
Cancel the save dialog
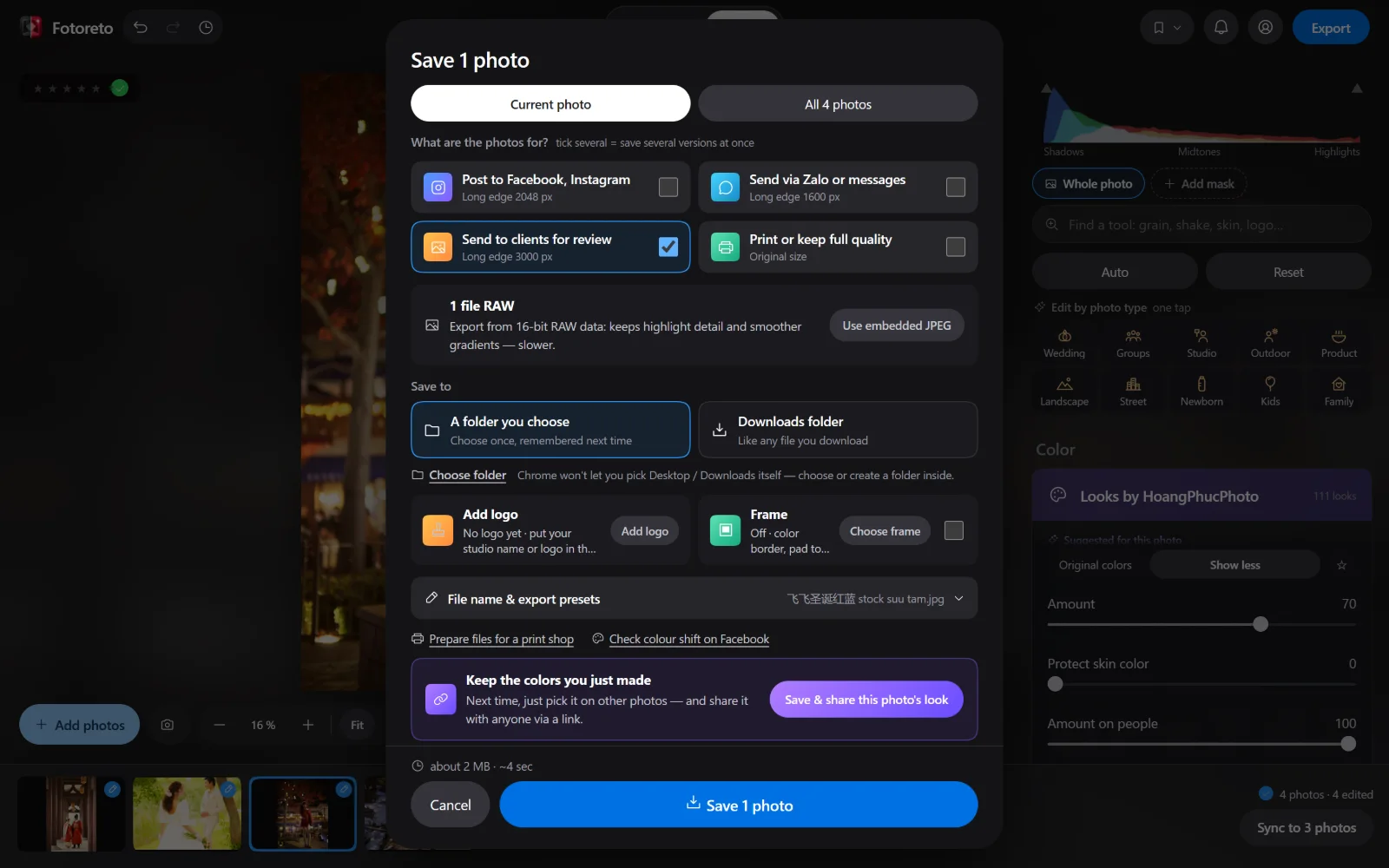(x=451, y=805)
